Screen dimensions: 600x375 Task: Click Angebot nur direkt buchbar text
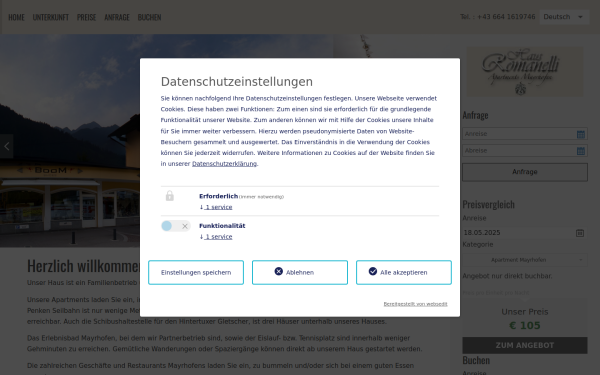pos(507,276)
